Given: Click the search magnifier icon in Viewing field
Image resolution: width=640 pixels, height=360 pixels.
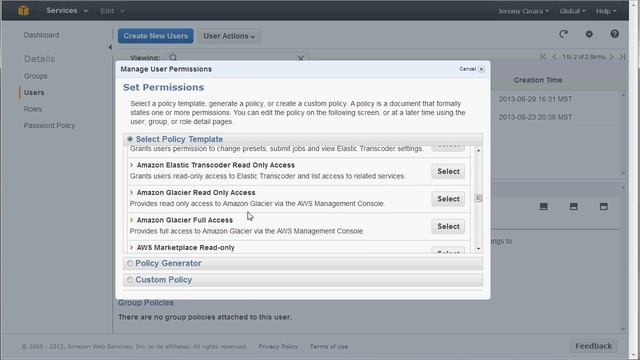Looking at the screenshot, I should 173,58.
